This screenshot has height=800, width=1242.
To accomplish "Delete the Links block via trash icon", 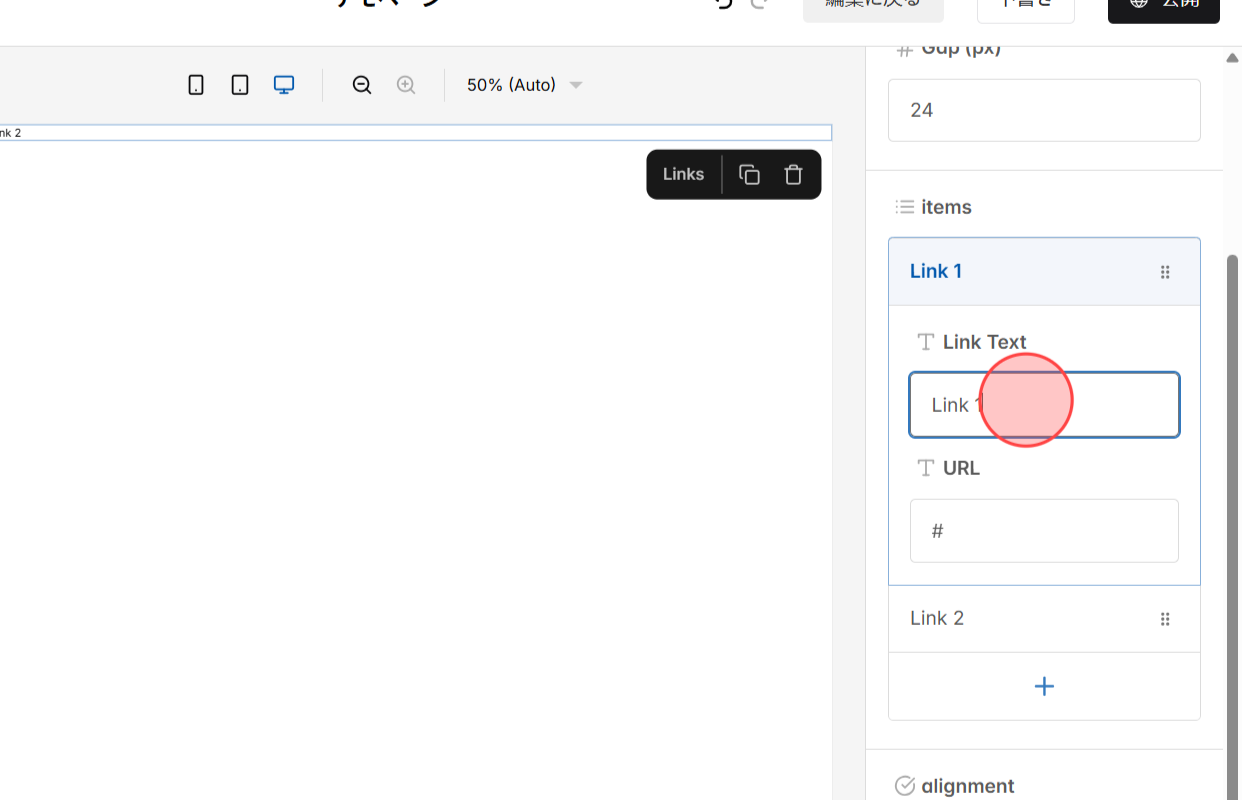I will pyautogui.click(x=793, y=174).
